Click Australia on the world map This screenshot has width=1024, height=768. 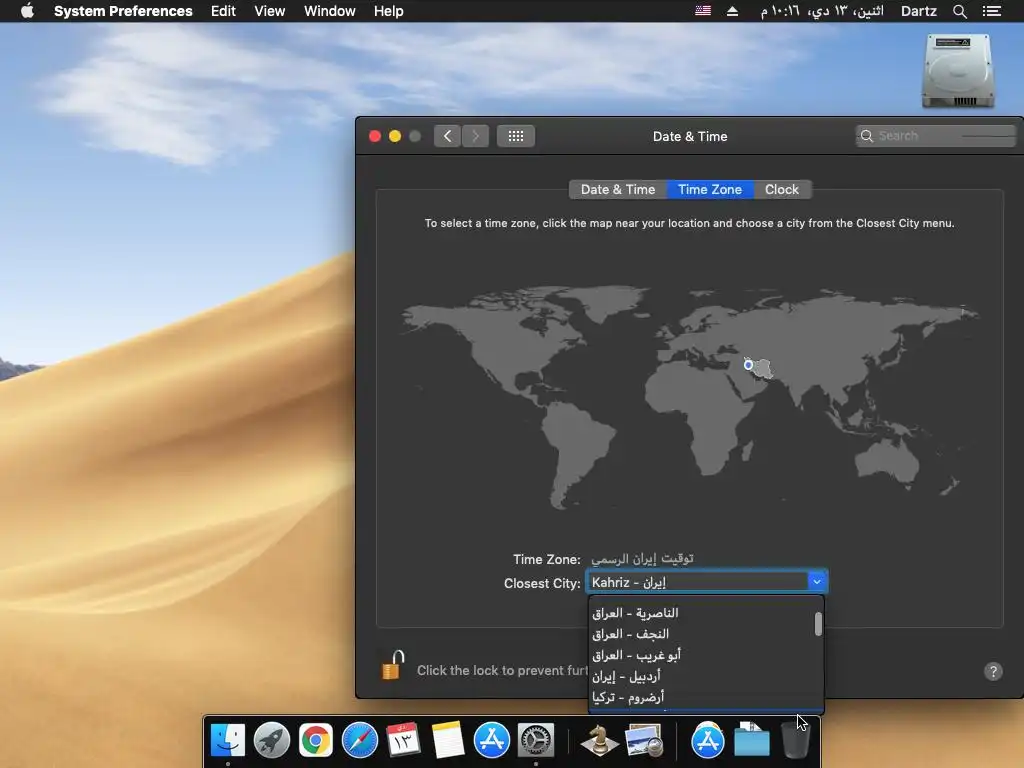pyautogui.click(x=888, y=459)
